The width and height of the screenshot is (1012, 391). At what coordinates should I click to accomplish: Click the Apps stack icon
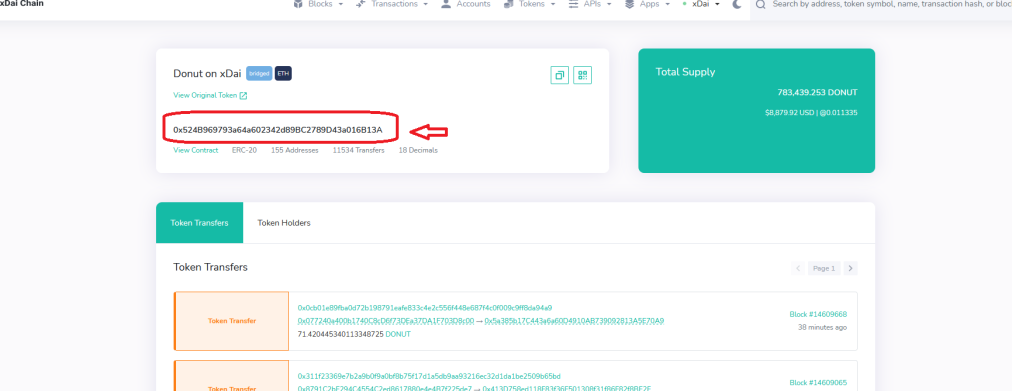pyautogui.click(x=630, y=4)
